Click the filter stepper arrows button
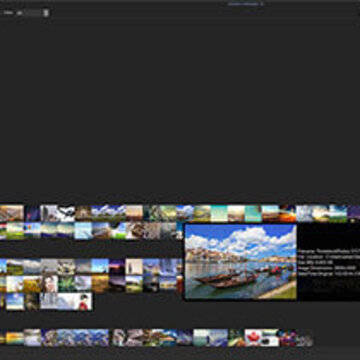The image size is (360, 360). click(46, 13)
